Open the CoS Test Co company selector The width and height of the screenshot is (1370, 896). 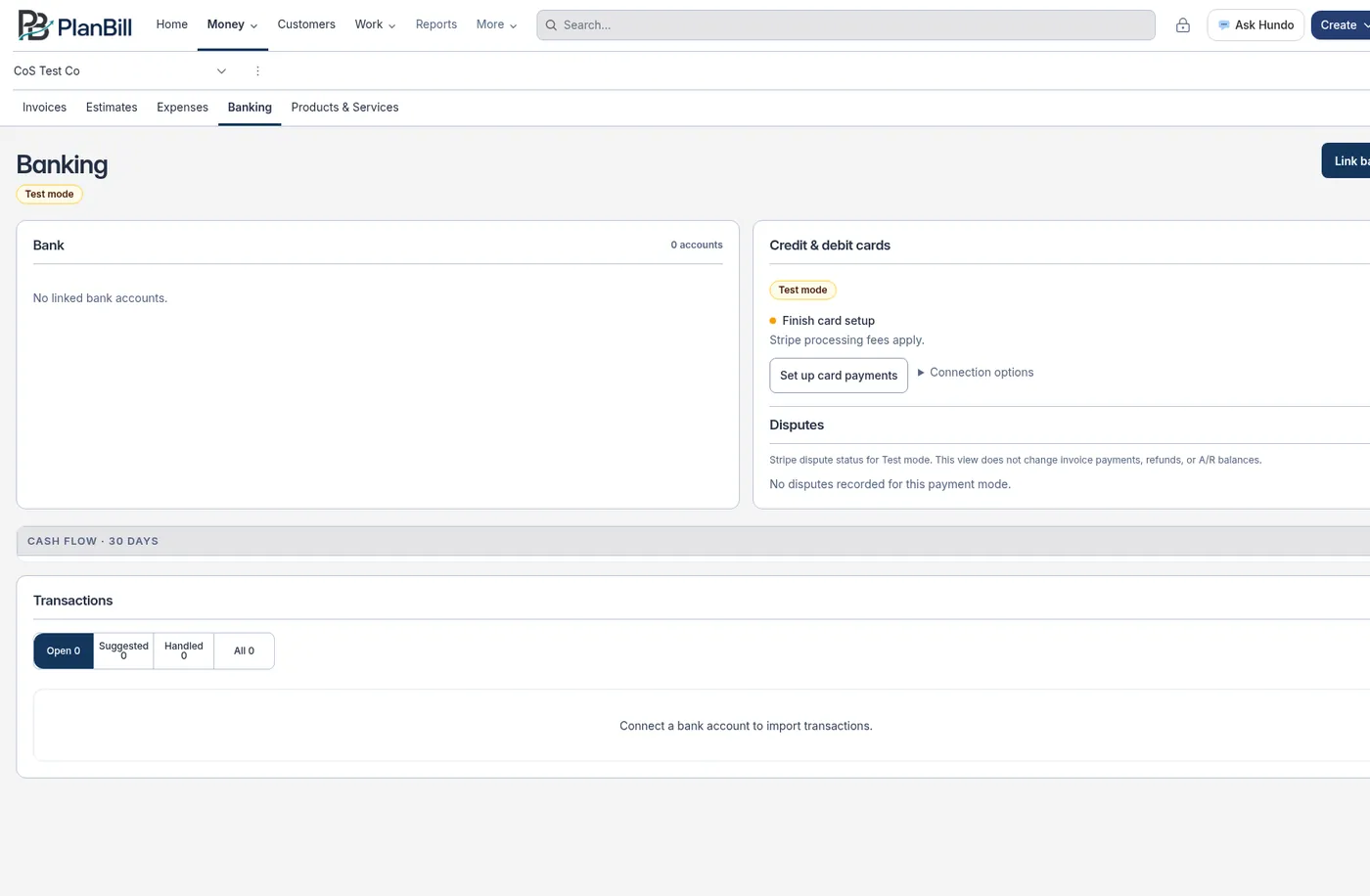120,71
